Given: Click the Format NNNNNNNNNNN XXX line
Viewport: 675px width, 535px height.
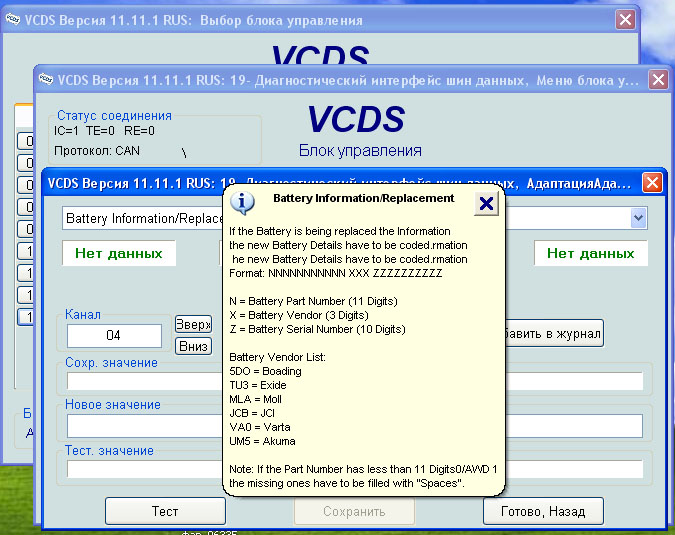Looking at the screenshot, I should pos(336,273).
